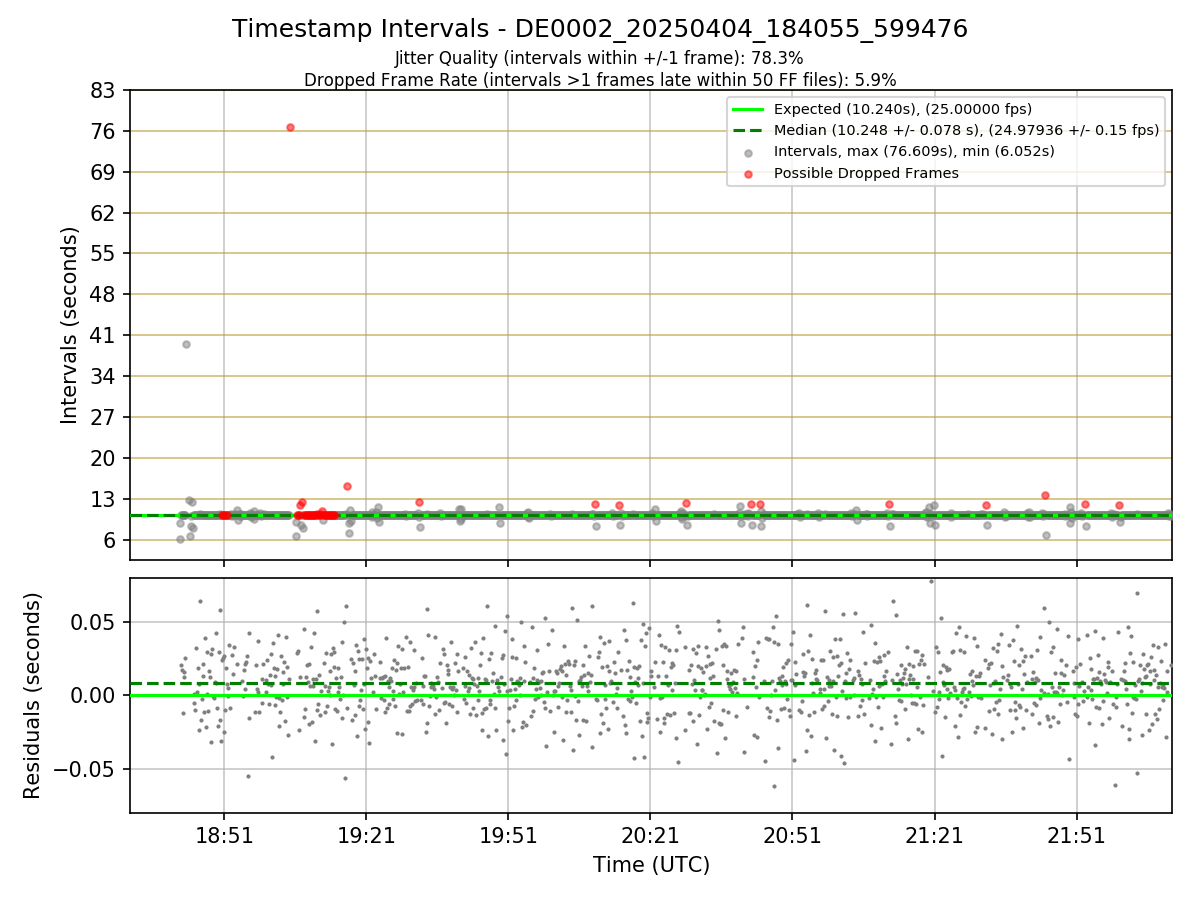Click the x-axis tick label "19:51"
This screenshot has width=1200, height=900.
(508, 837)
